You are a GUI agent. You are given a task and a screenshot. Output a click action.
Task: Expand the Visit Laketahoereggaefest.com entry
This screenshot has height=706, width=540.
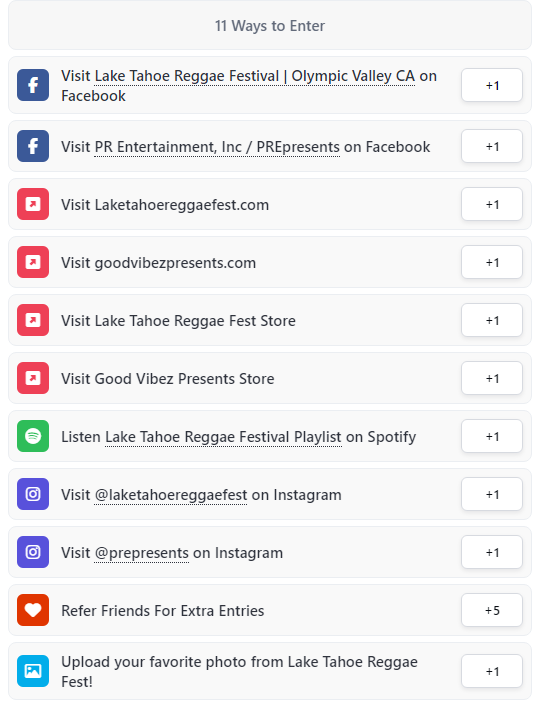point(270,204)
